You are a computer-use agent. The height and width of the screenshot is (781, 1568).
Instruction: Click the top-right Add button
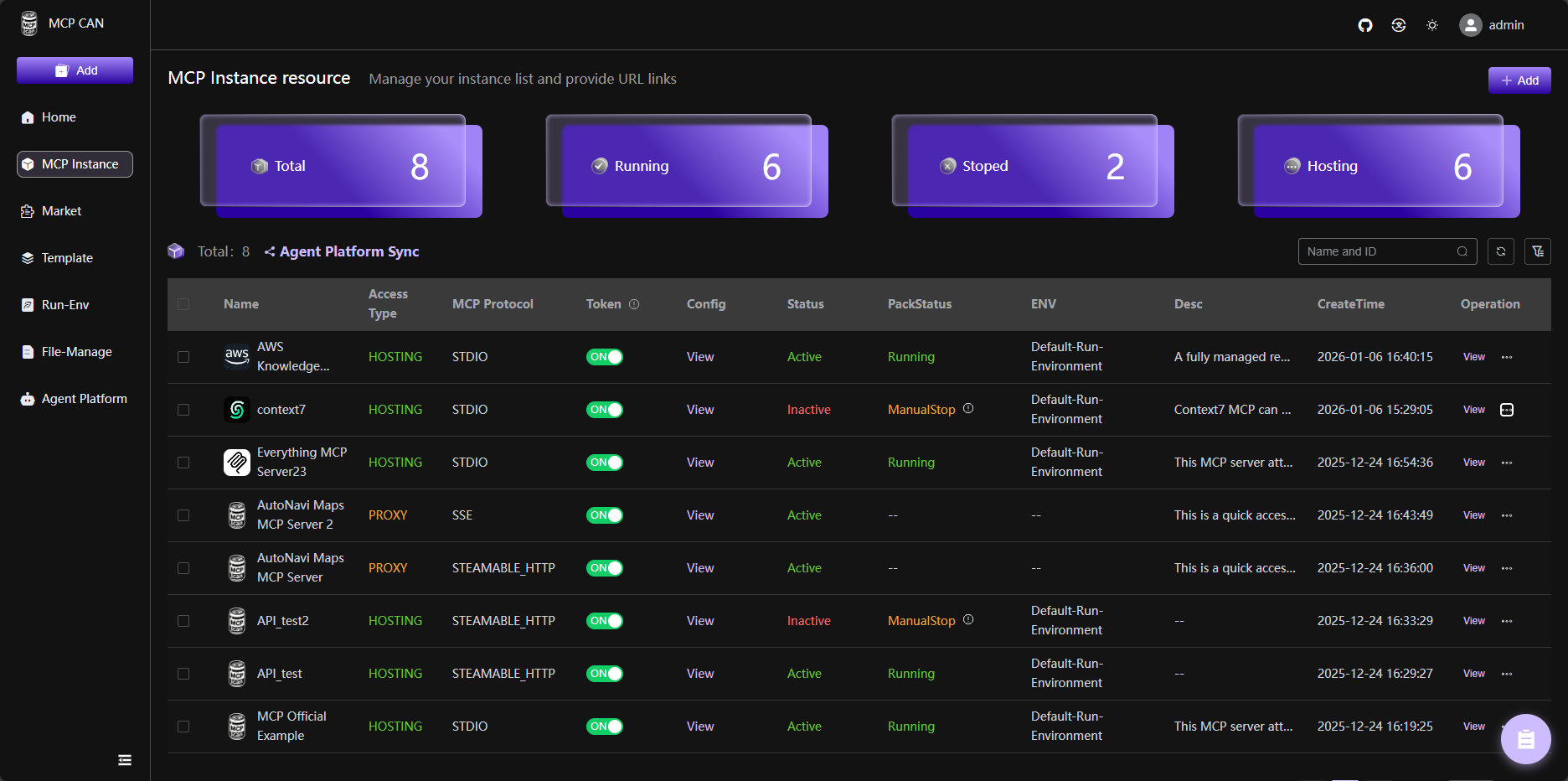(x=1519, y=80)
